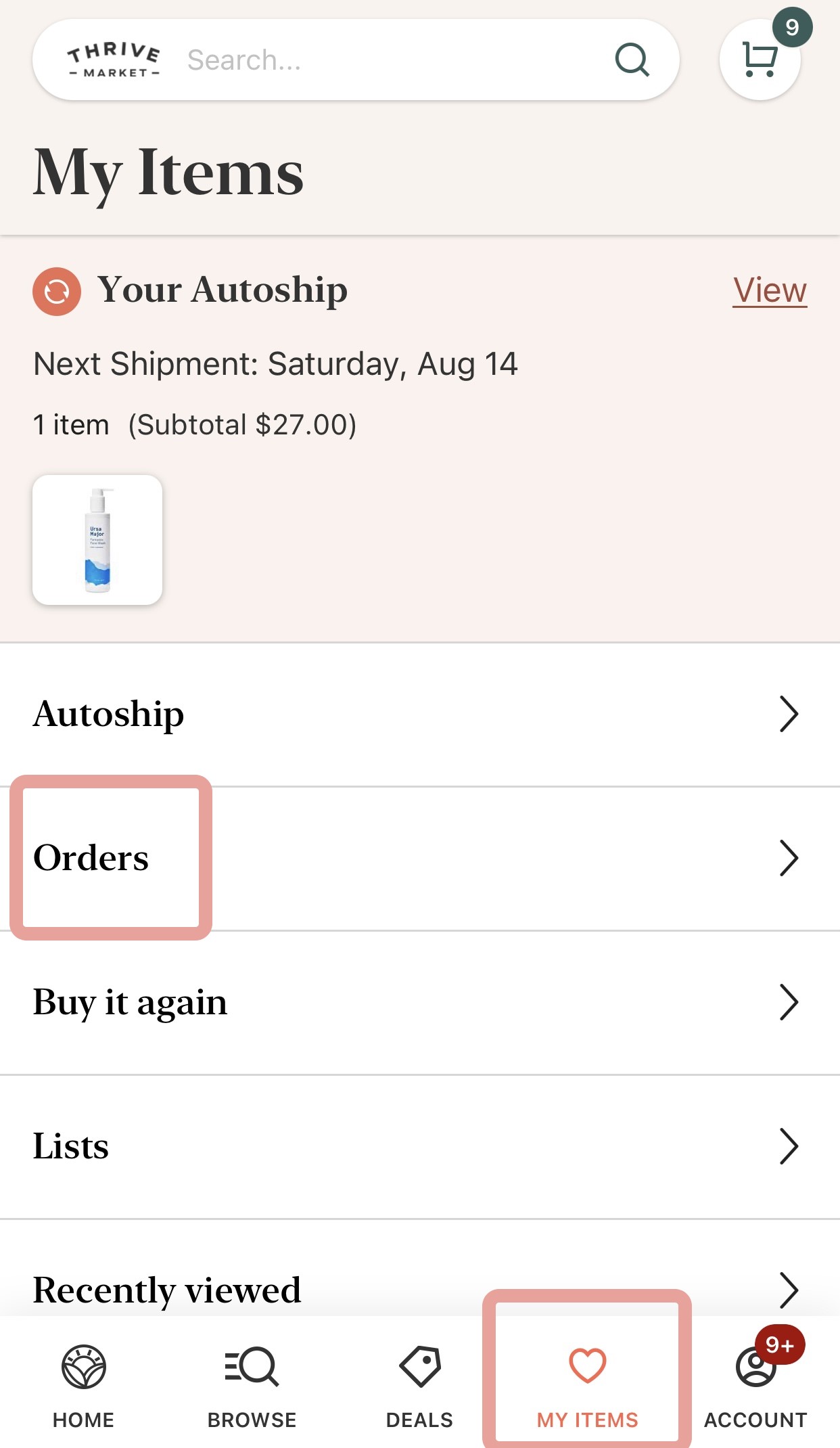Expand the Orders row chevron
Image resolution: width=840 pixels, height=1448 pixels.
pyautogui.click(x=789, y=858)
